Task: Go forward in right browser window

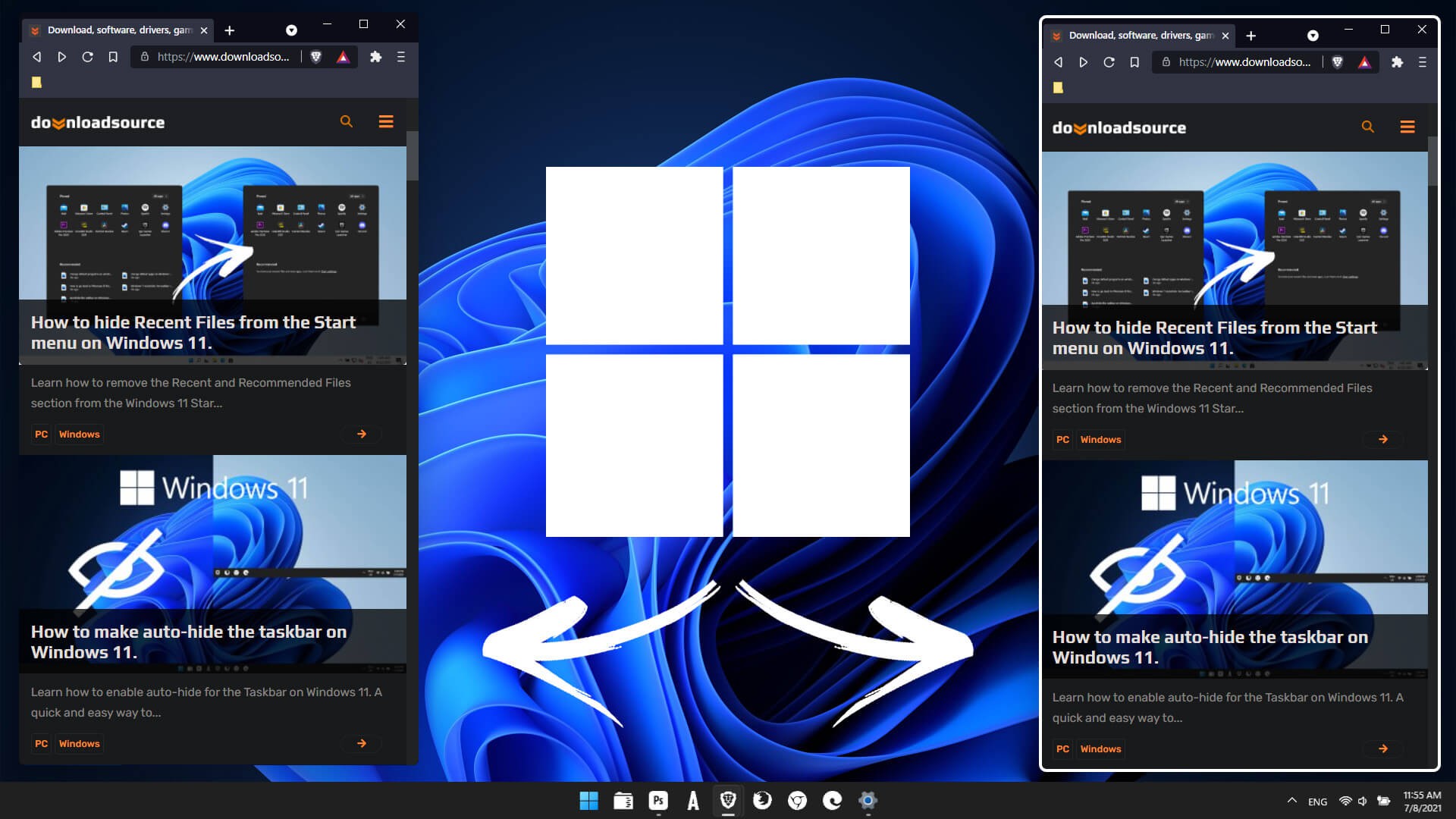Action: click(x=1084, y=62)
